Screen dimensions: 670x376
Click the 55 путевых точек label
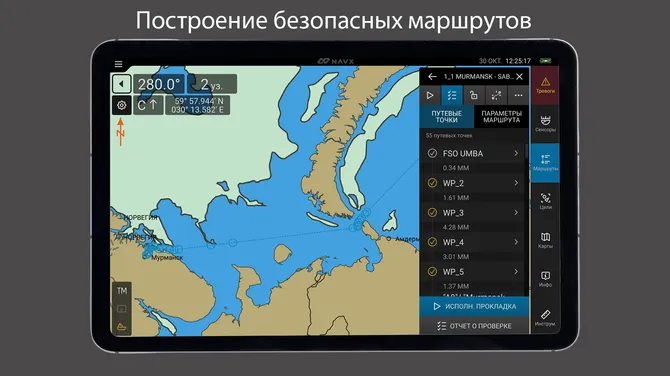(x=449, y=135)
